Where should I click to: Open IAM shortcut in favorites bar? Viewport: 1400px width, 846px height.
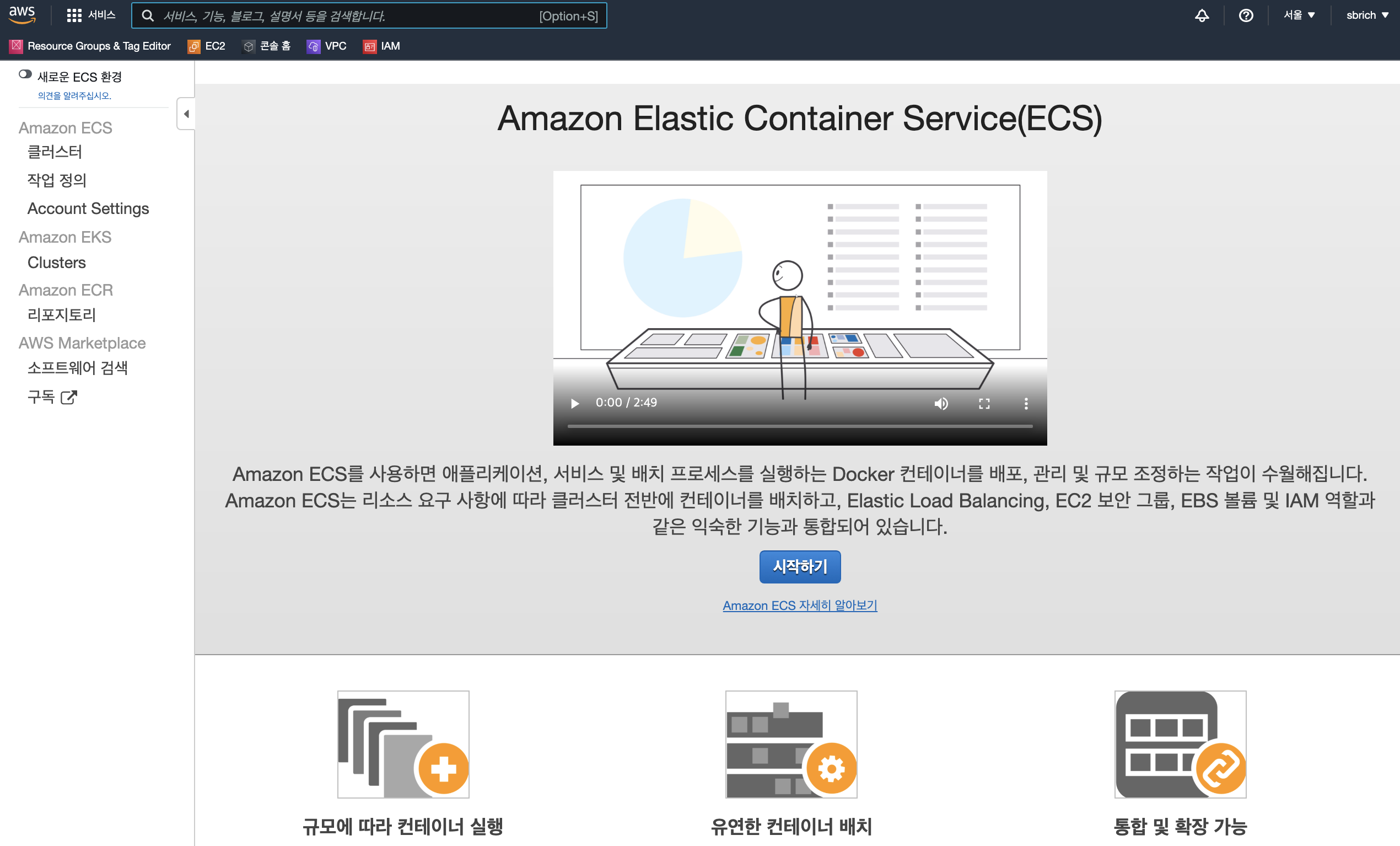[382, 46]
